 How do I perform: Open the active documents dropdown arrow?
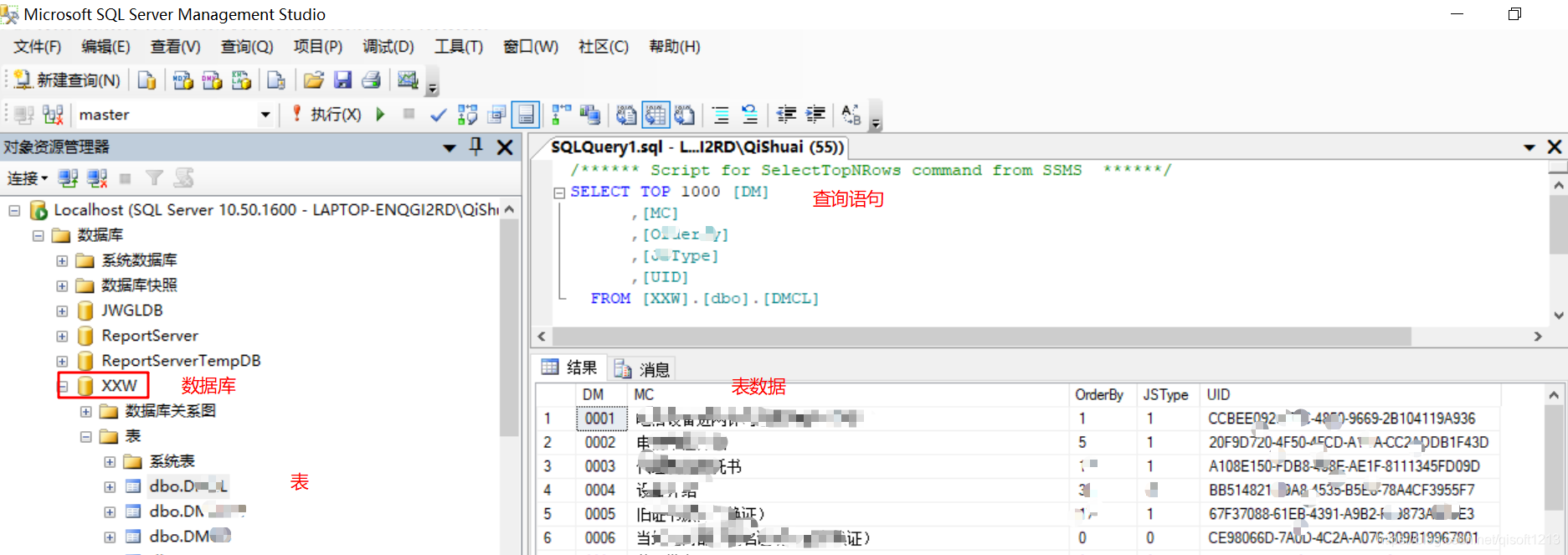1529,147
